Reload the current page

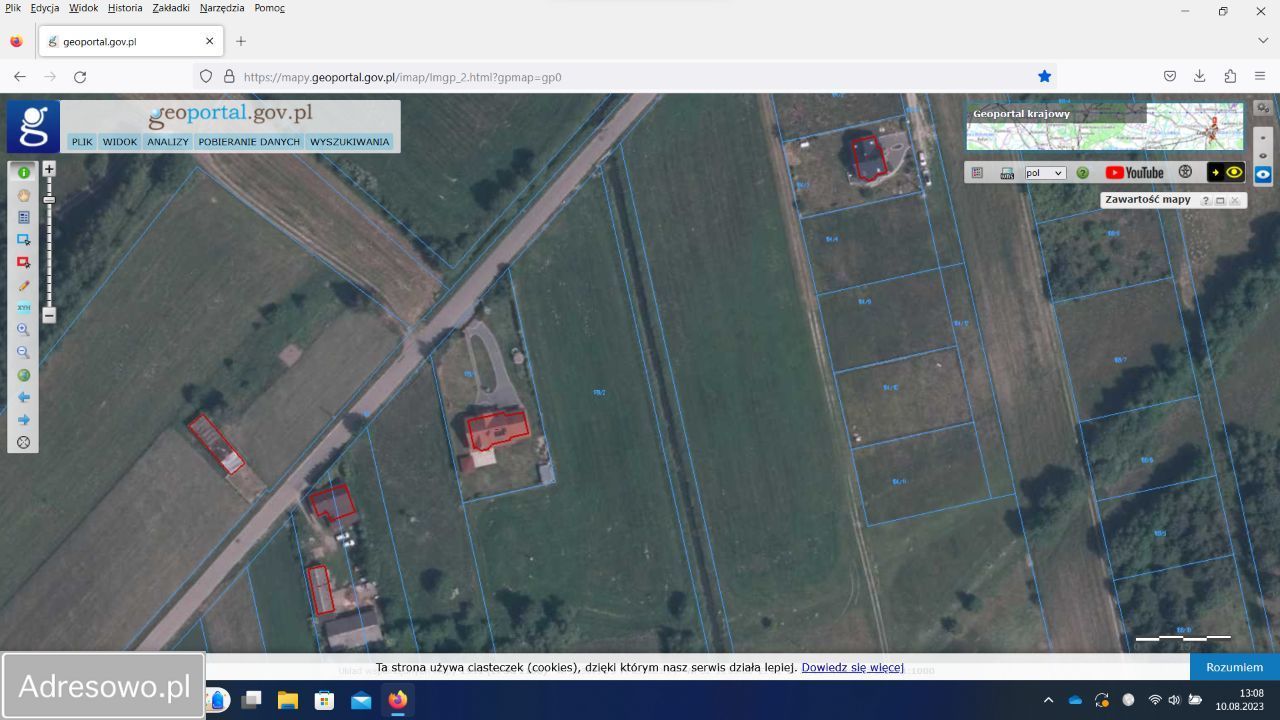point(80,76)
